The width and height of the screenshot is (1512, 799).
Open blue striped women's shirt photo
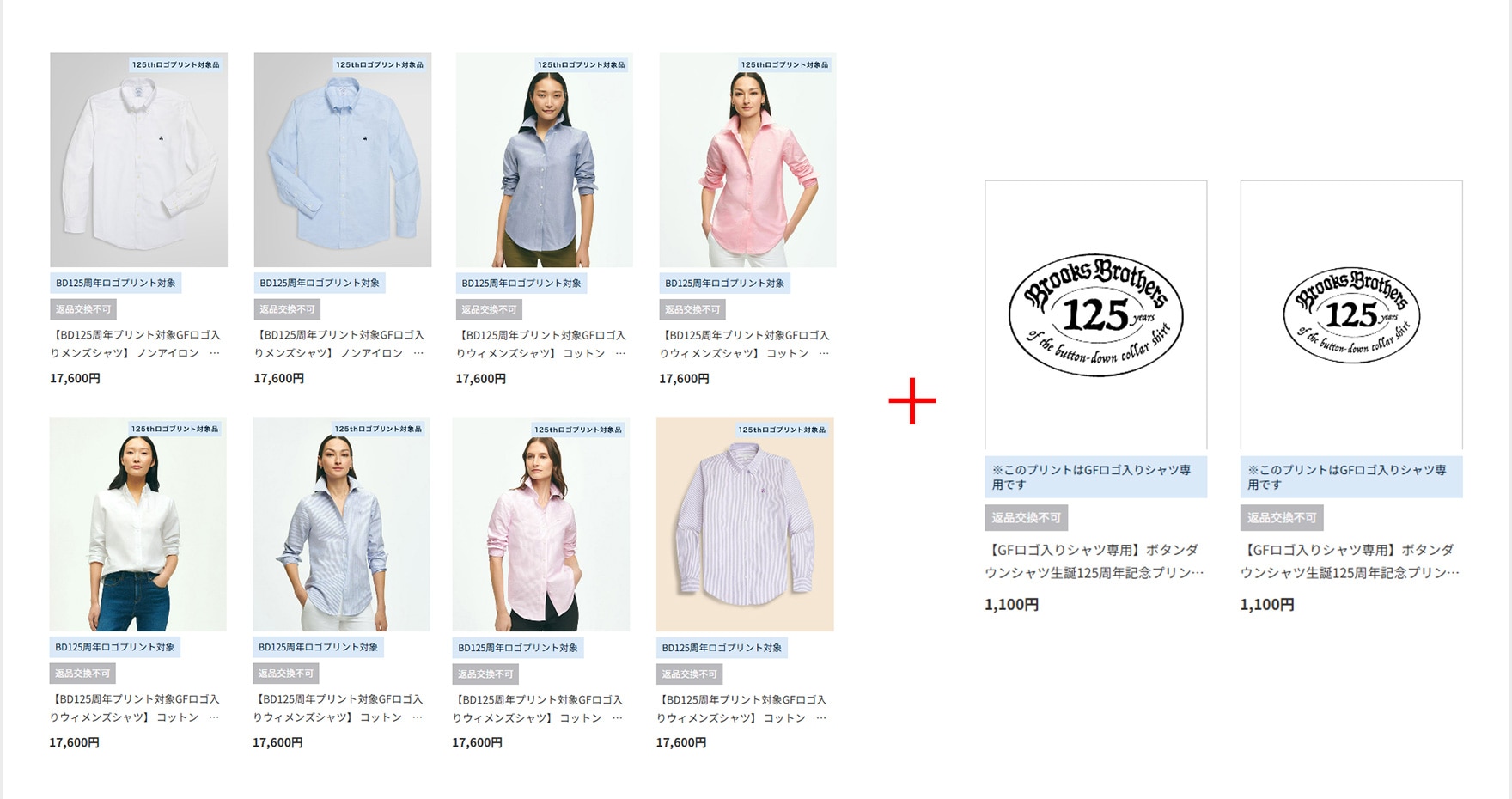click(341, 524)
